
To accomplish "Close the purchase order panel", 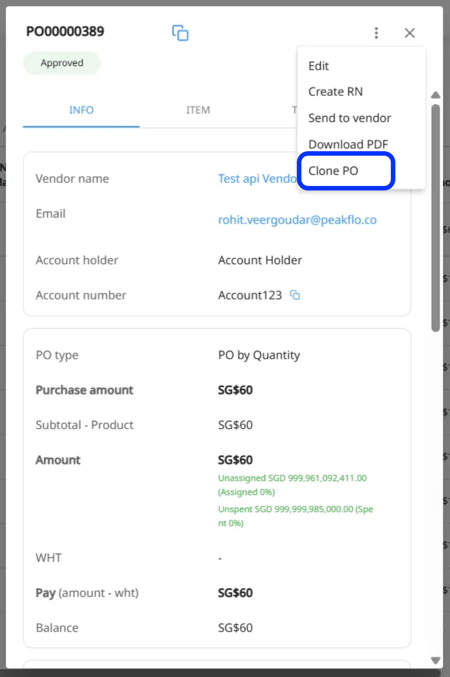I will (409, 33).
